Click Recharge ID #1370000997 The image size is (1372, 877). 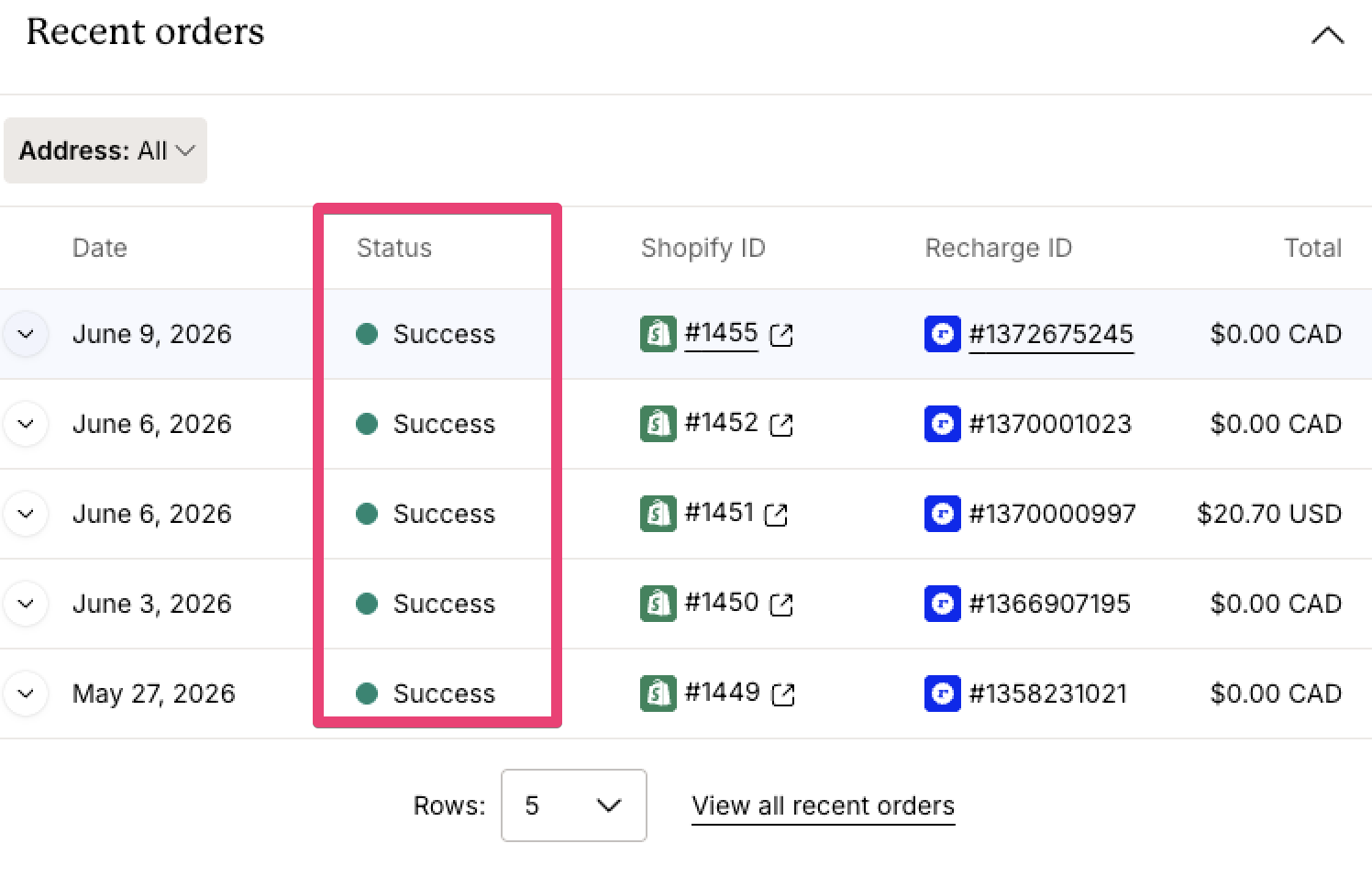[1052, 514]
